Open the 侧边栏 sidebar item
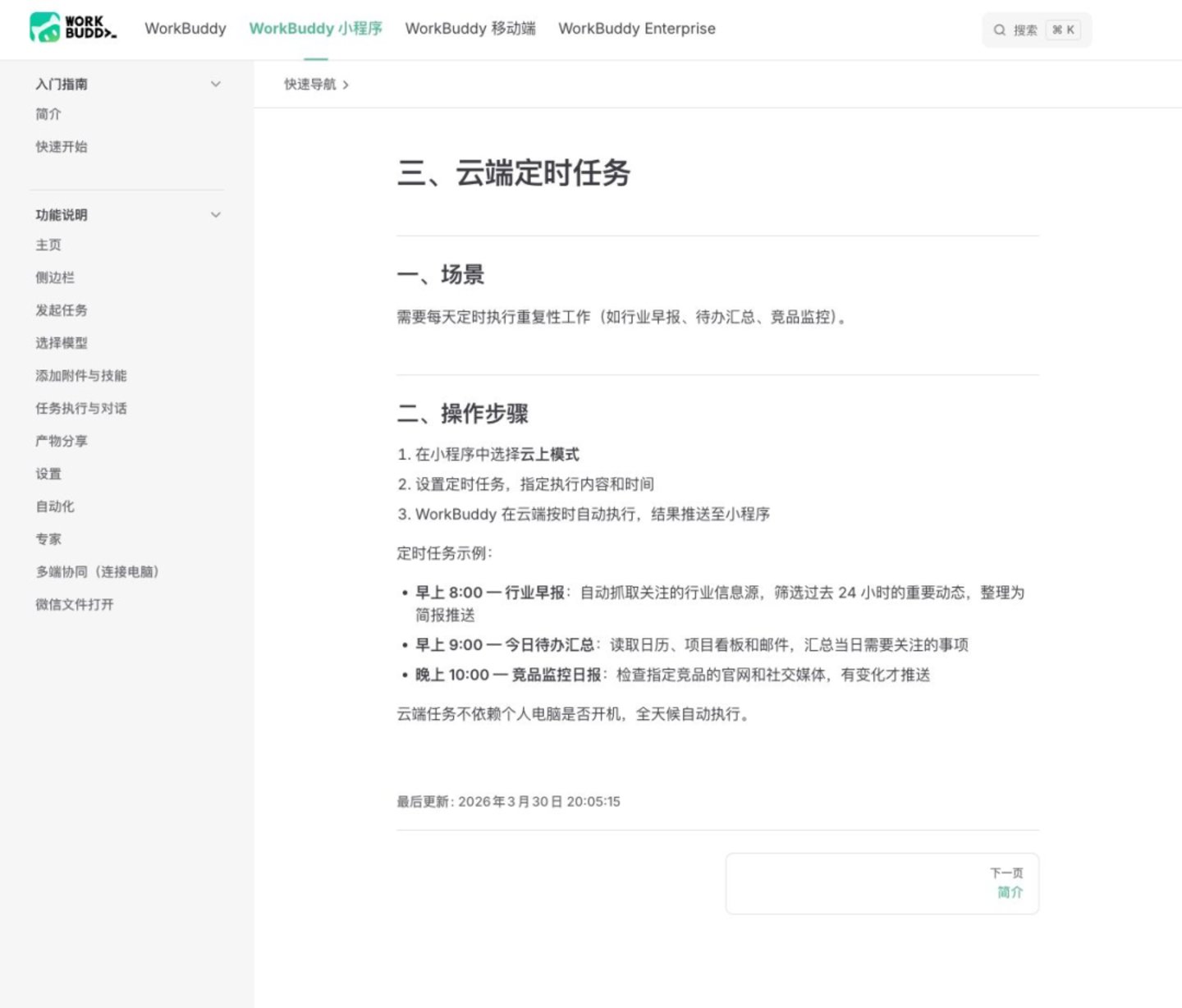 [55, 277]
